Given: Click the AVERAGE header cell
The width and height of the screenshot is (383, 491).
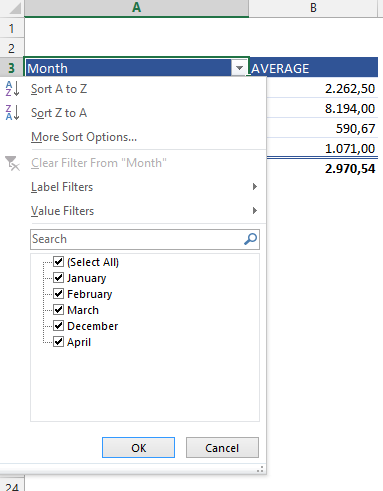Looking at the screenshot, I should pyautogui.click(x=313, y=68).
